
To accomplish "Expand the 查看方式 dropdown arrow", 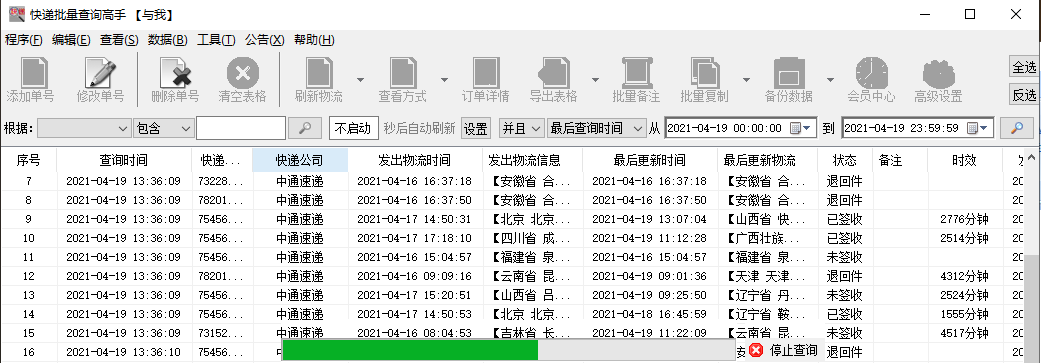I will (445, 80).
